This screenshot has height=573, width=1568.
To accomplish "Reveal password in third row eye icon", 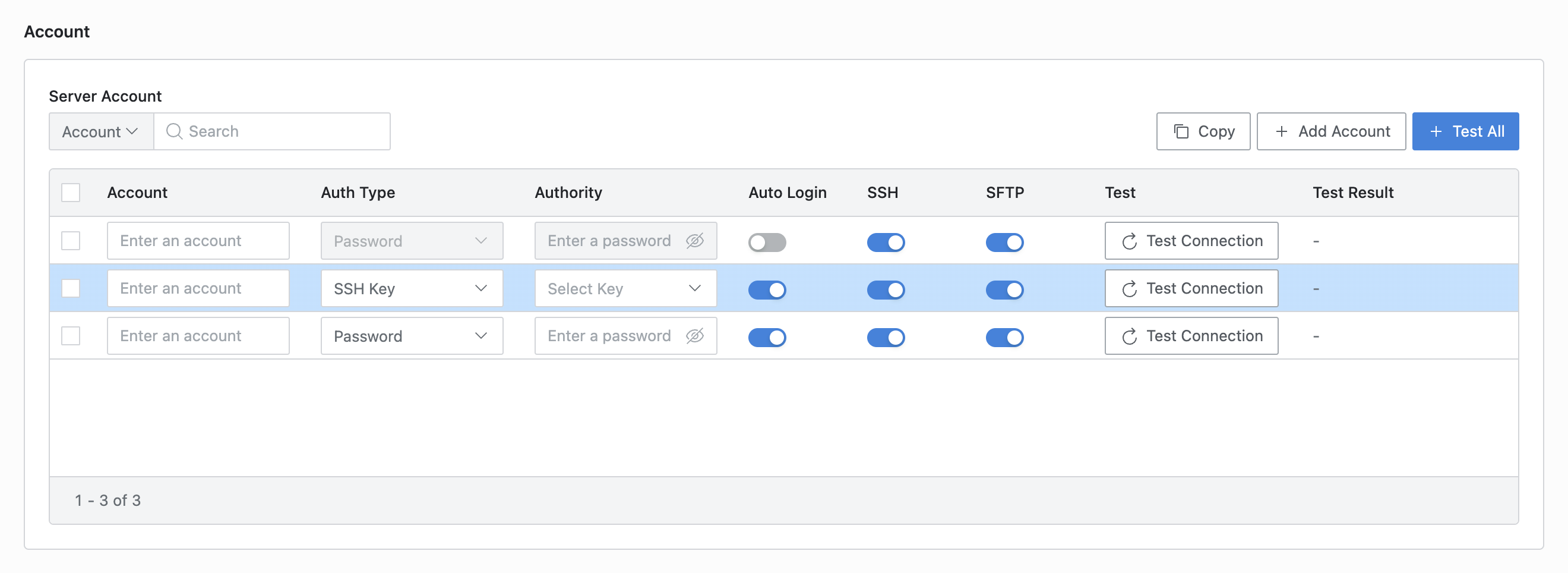I will 694,336.
